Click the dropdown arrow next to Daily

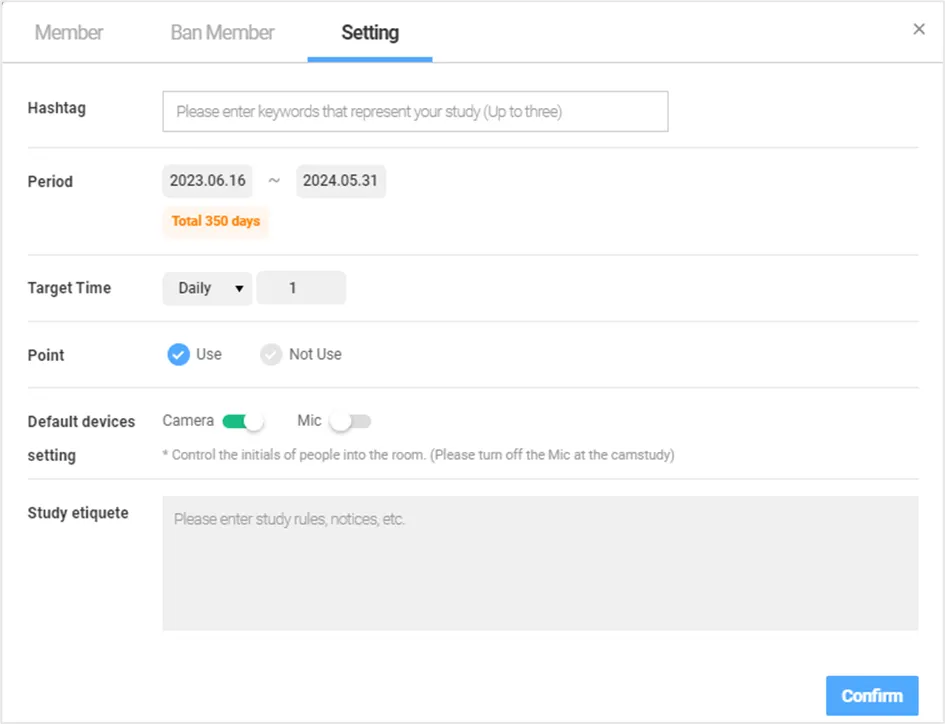(239, 289)
